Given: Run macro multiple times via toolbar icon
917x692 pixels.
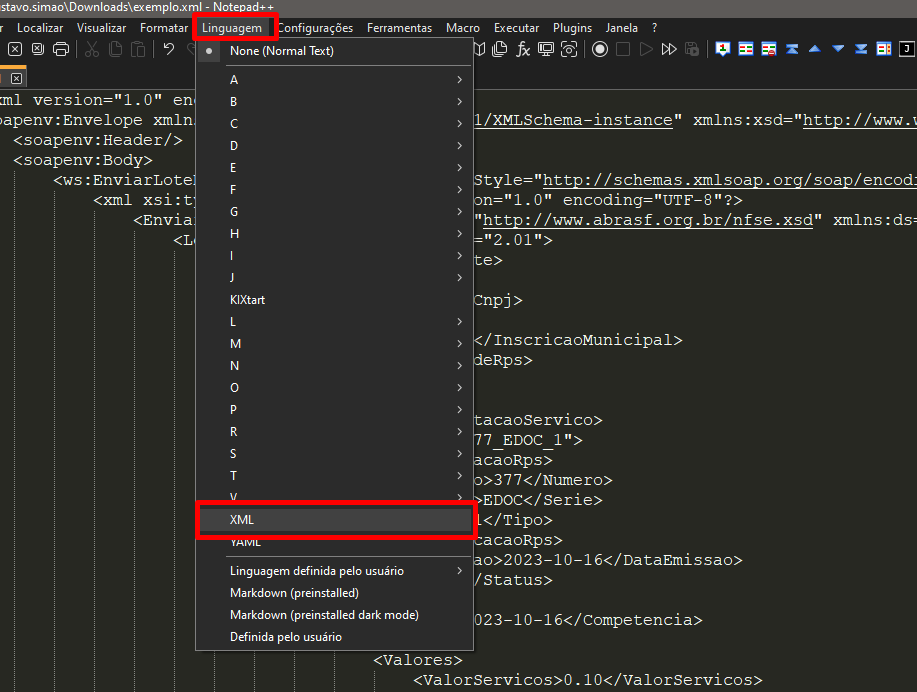Looking at the screenshot, I should (670, 48).
